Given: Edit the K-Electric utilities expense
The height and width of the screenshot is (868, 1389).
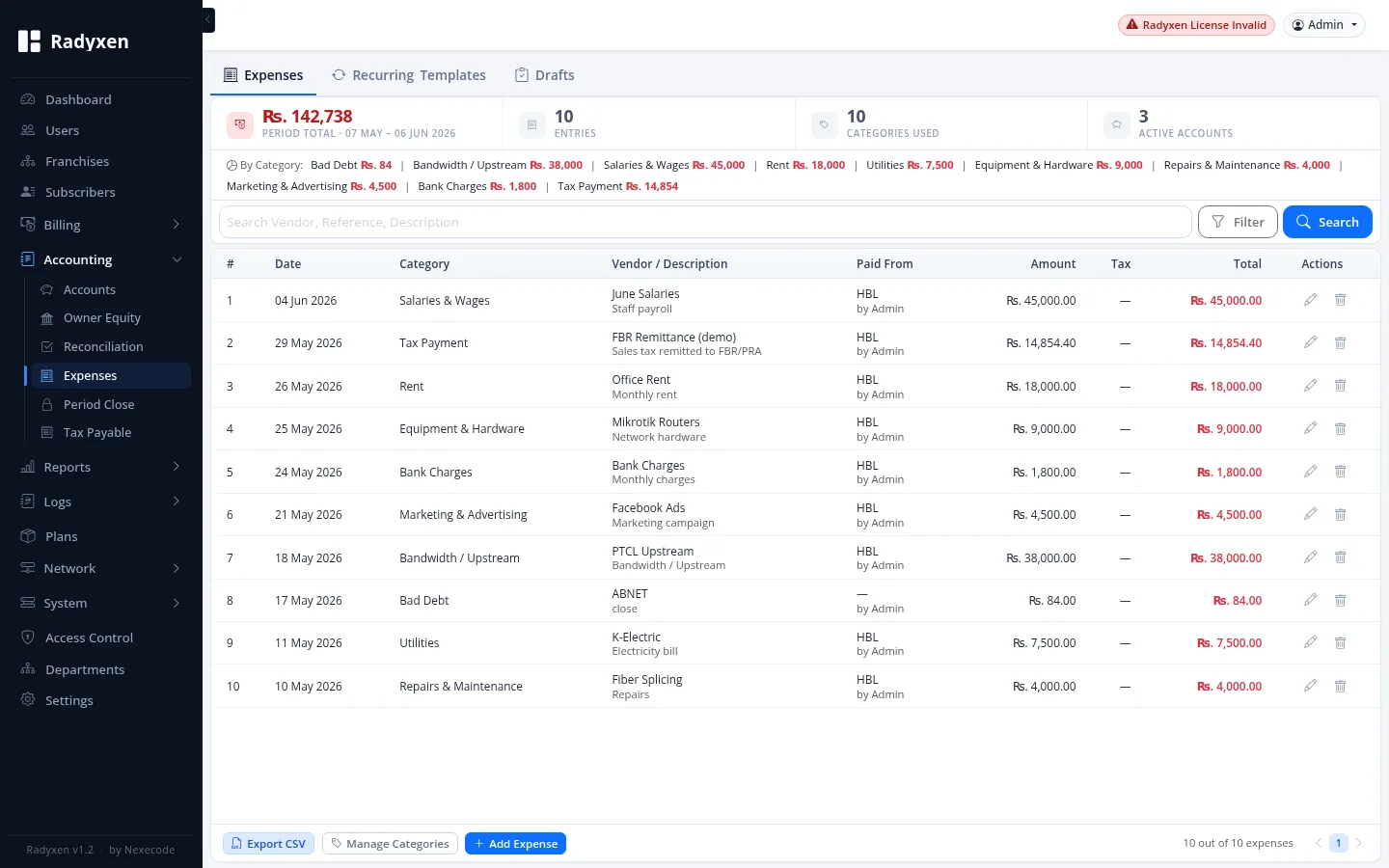Looking at the screenshot, I should 1310,642.
